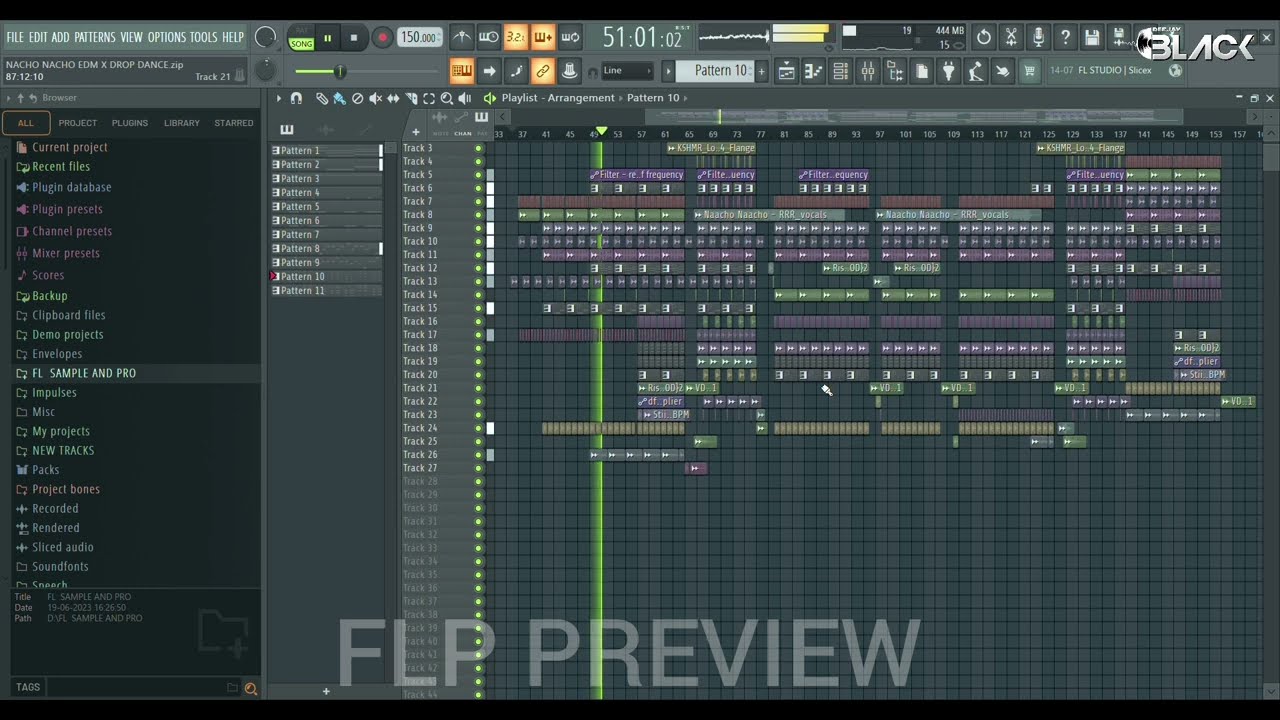
Task: Click the record button
Action: pos(382,39)
